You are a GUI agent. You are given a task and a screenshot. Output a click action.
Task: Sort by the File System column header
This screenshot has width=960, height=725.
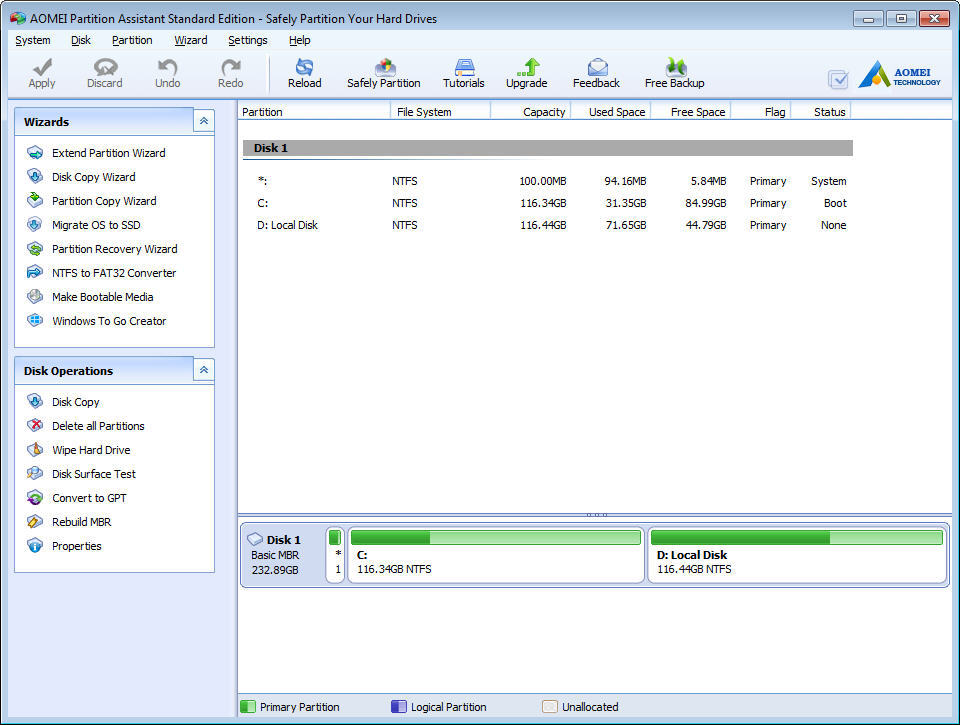pyautogui.click(x=440, y=111)
